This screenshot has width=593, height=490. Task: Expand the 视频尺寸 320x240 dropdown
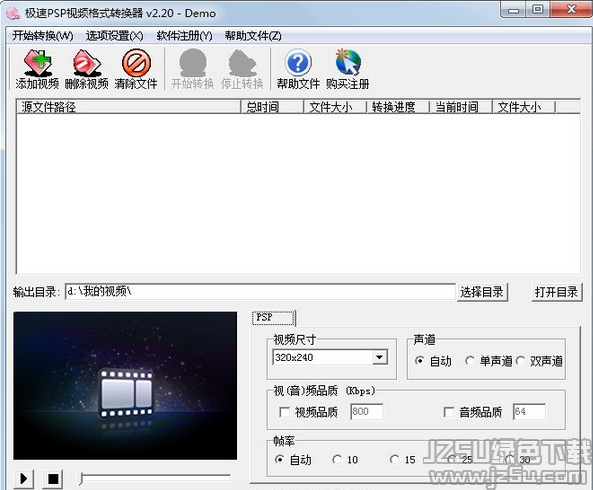coord(379,357)
